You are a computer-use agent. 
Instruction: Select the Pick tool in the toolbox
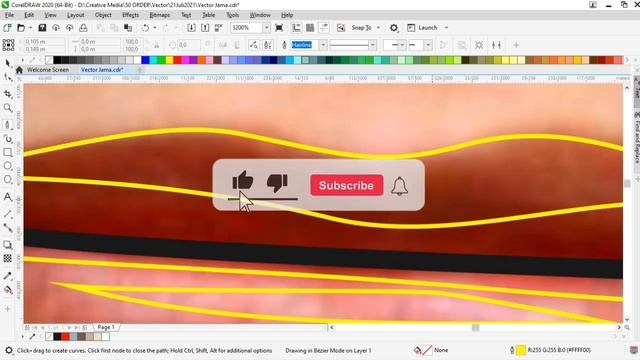8,64
